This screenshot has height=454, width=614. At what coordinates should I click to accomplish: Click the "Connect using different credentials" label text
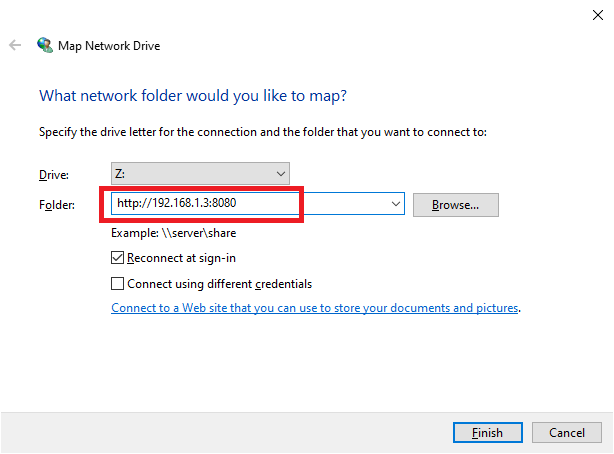(219, 283)
